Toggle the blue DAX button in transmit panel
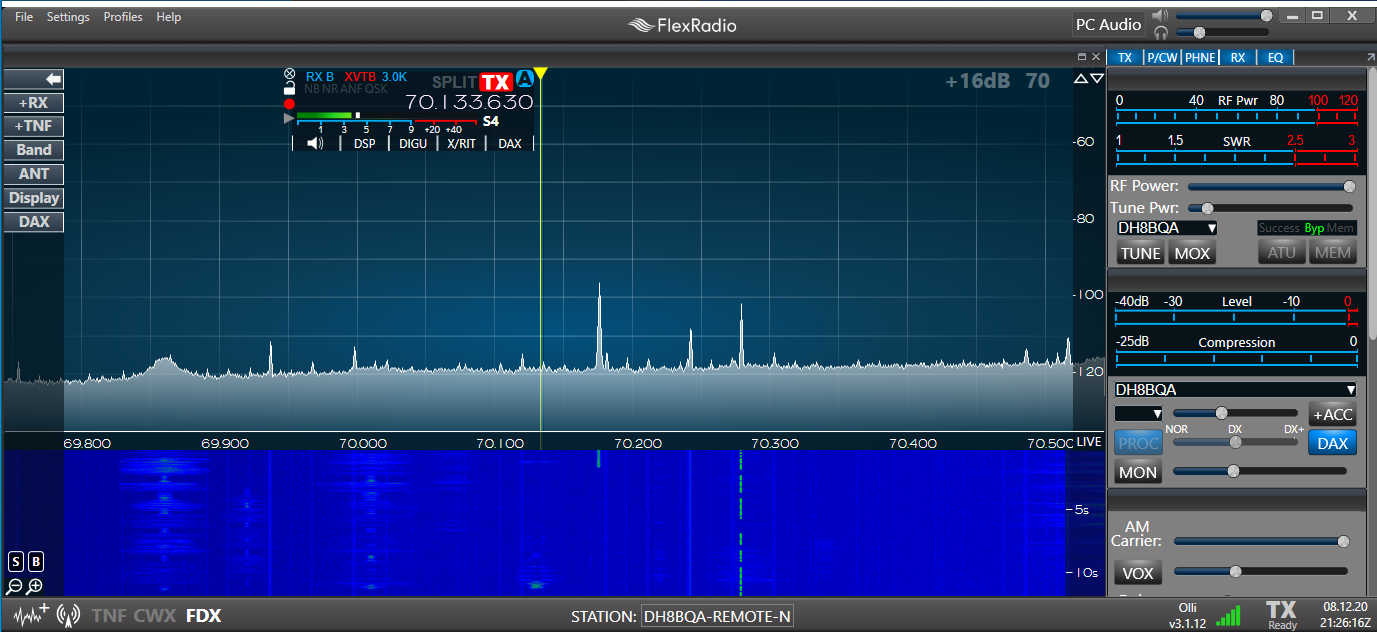 click(1332, 443)
